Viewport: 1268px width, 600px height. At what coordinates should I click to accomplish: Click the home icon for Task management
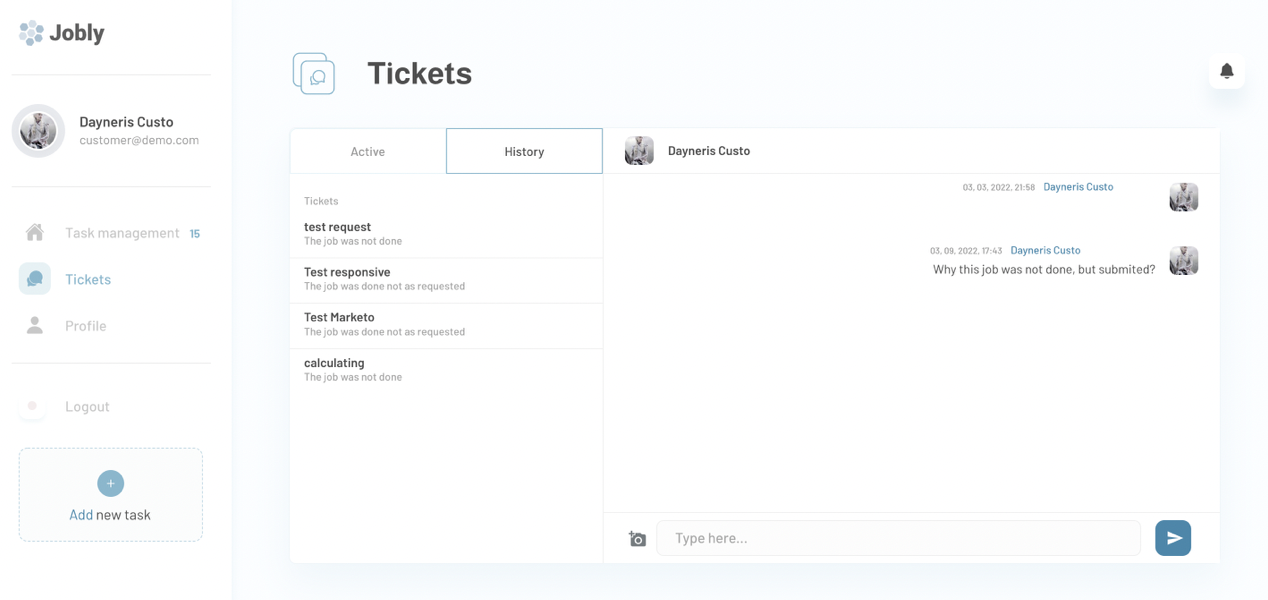(x=35, y=233)
